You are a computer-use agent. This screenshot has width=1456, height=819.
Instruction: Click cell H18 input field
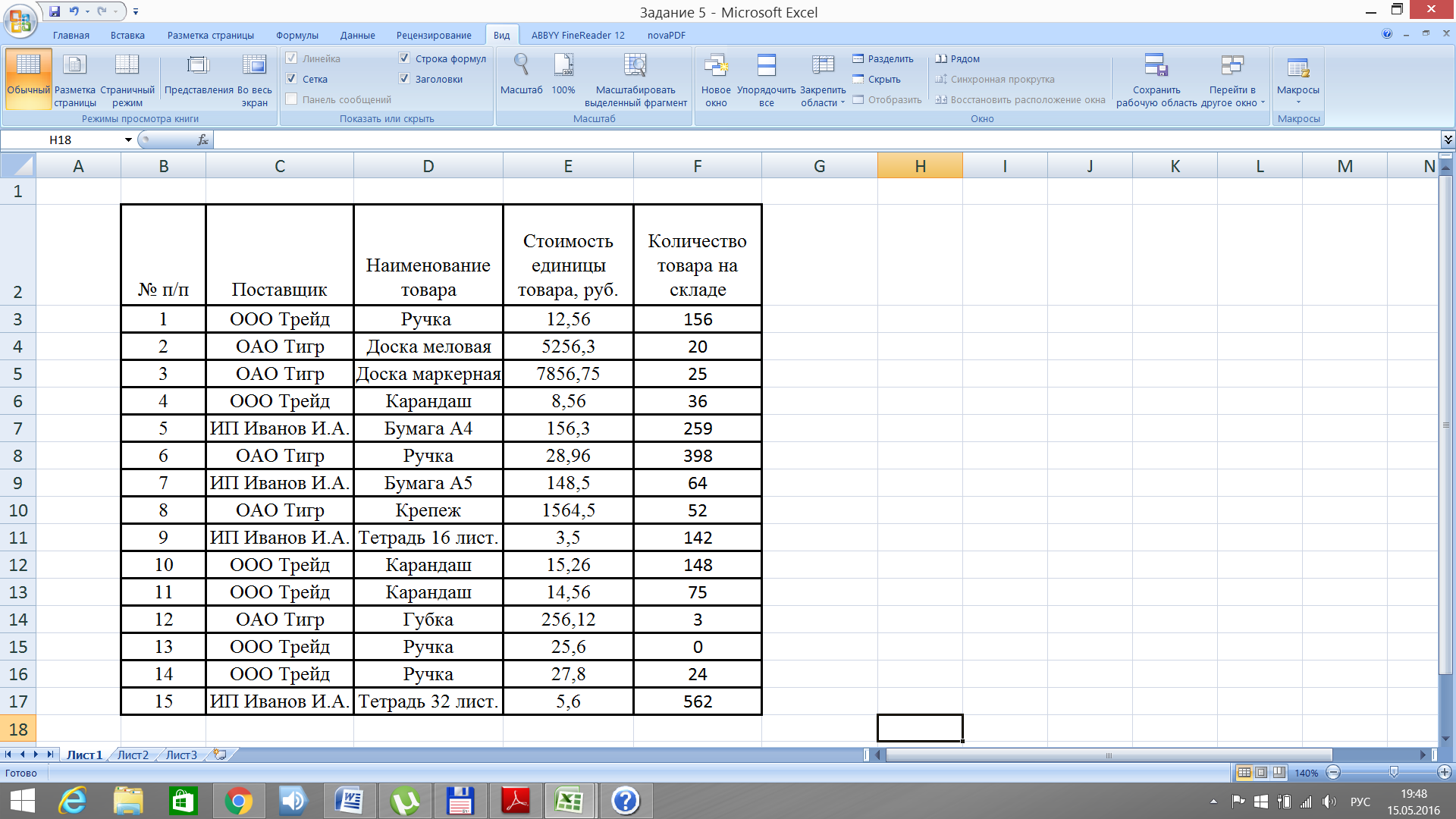(918, 729)
